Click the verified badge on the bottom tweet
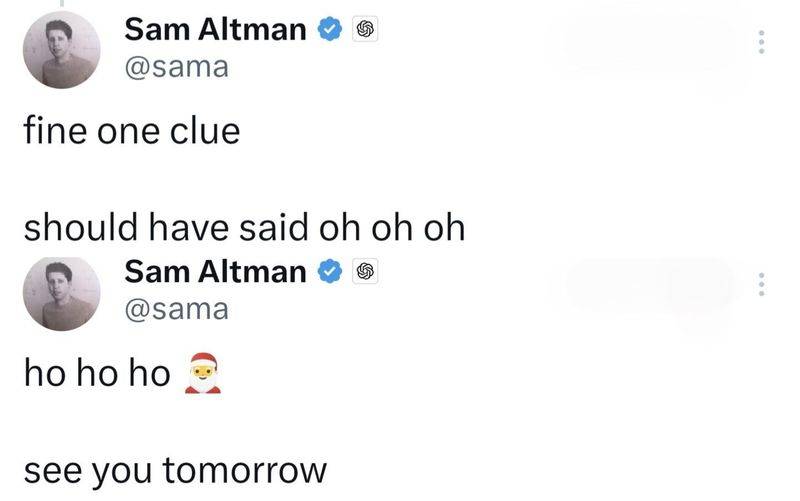Screen dimensions: 800x501 point(328,270)
